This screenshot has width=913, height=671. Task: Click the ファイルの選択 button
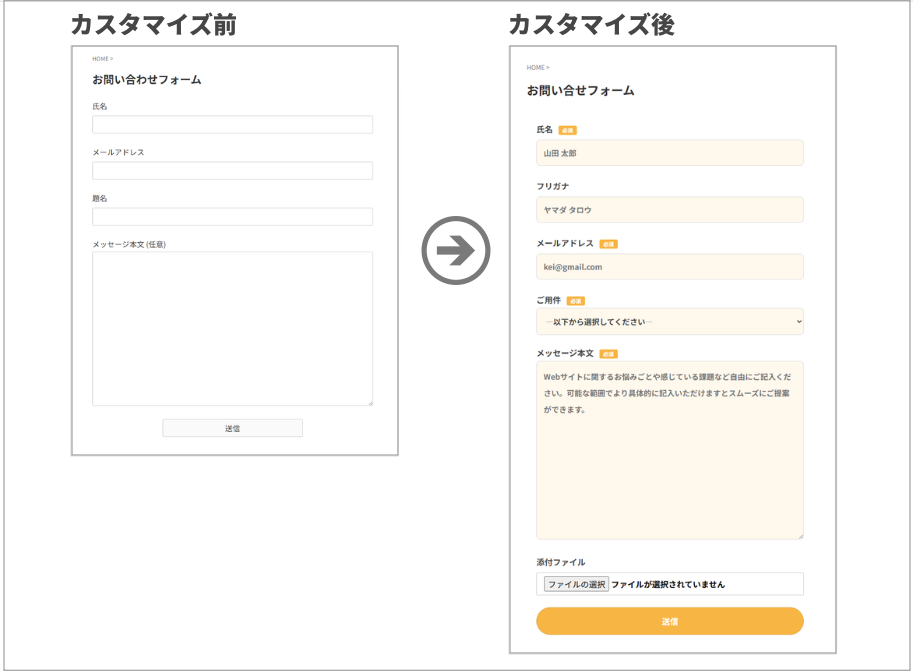(x=576, y=584)
